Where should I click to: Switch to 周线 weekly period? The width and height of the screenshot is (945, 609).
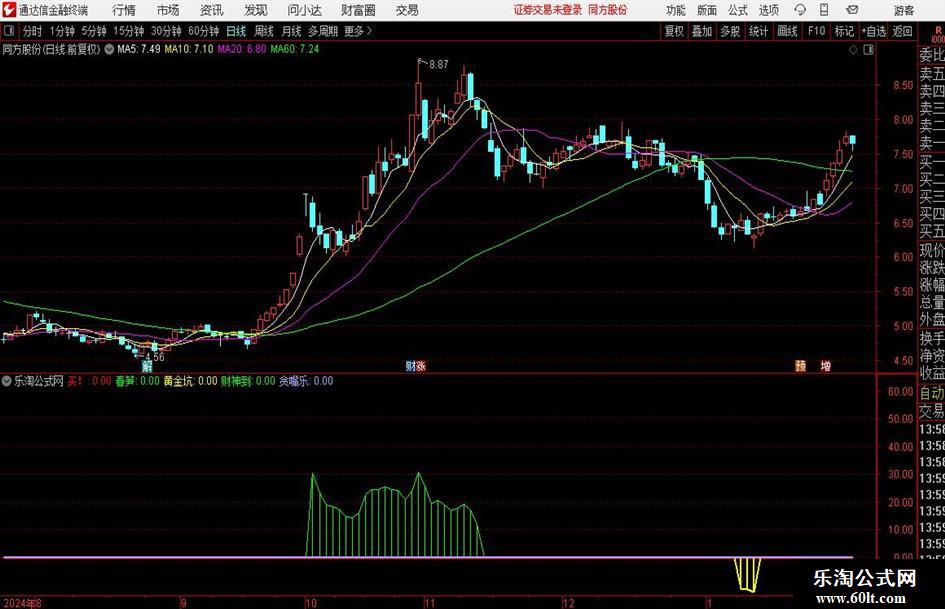(x=264, y=31)
